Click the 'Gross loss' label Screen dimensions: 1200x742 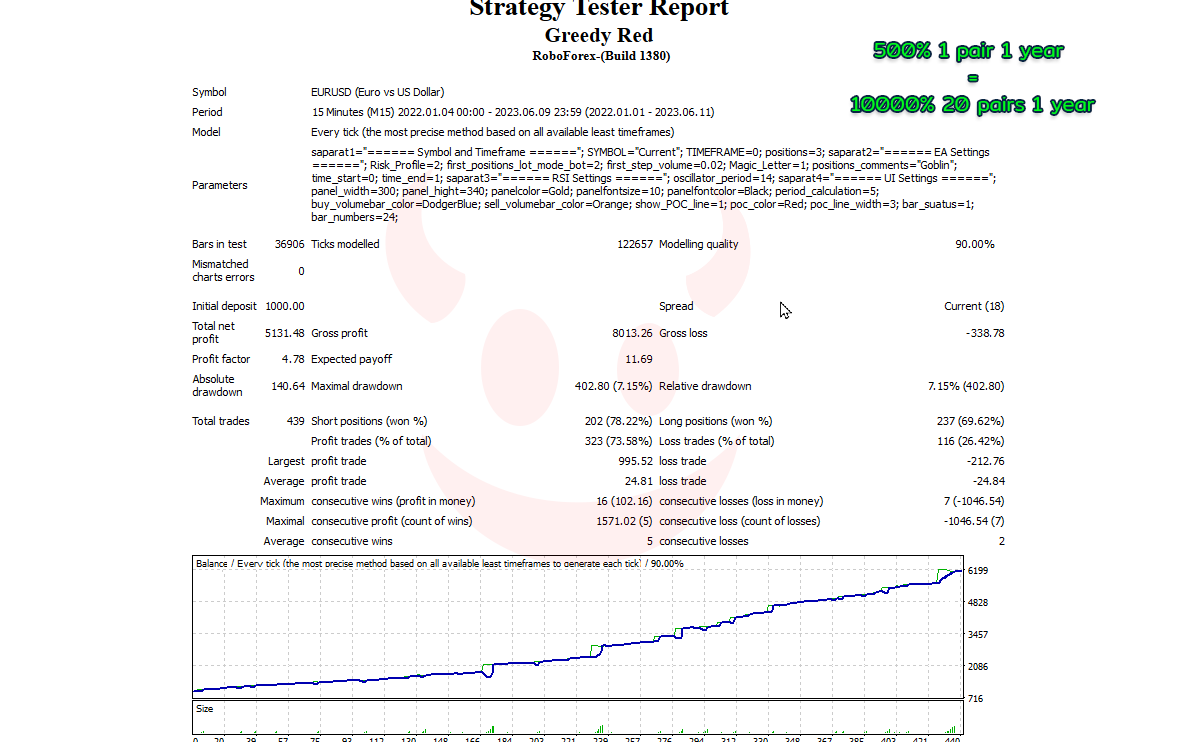click(683, 333)
